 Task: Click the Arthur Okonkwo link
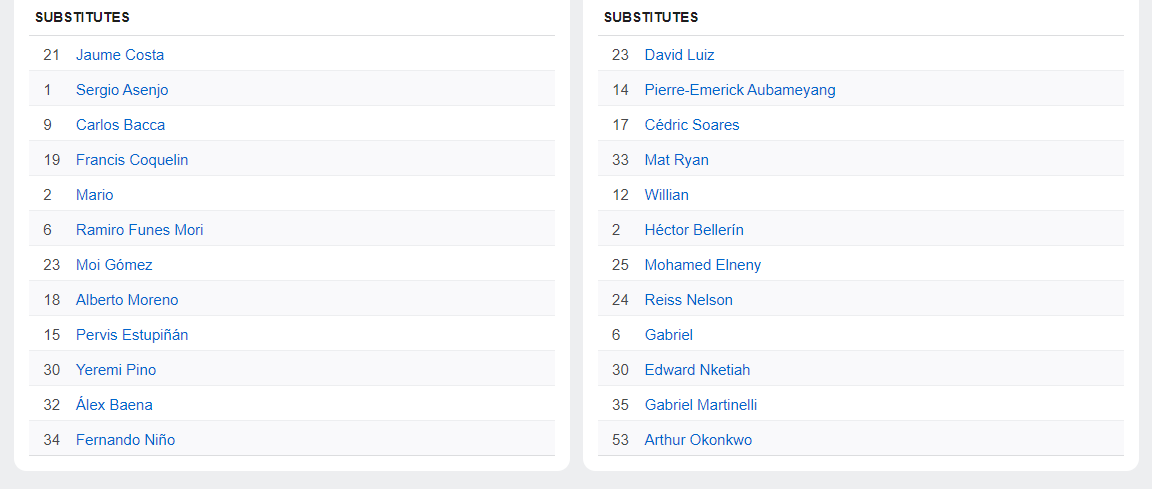(698, 440)
